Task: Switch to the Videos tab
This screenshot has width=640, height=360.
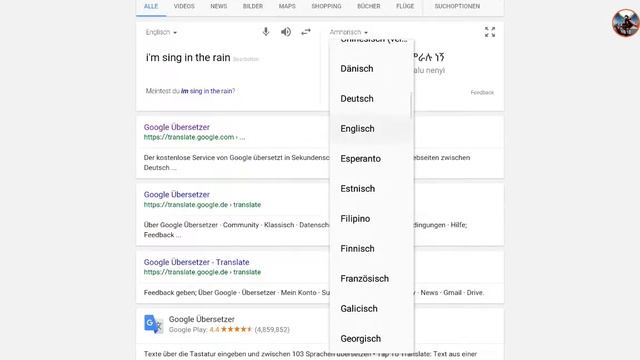Action: coord(184,7)
